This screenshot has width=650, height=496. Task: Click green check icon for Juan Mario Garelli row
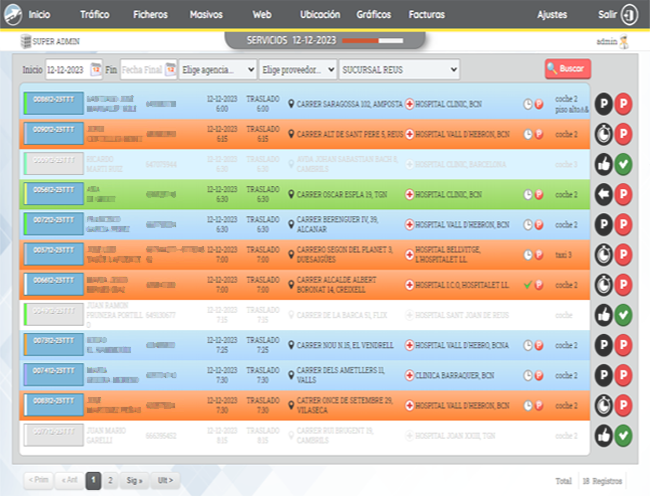click(x=623, y=436)
